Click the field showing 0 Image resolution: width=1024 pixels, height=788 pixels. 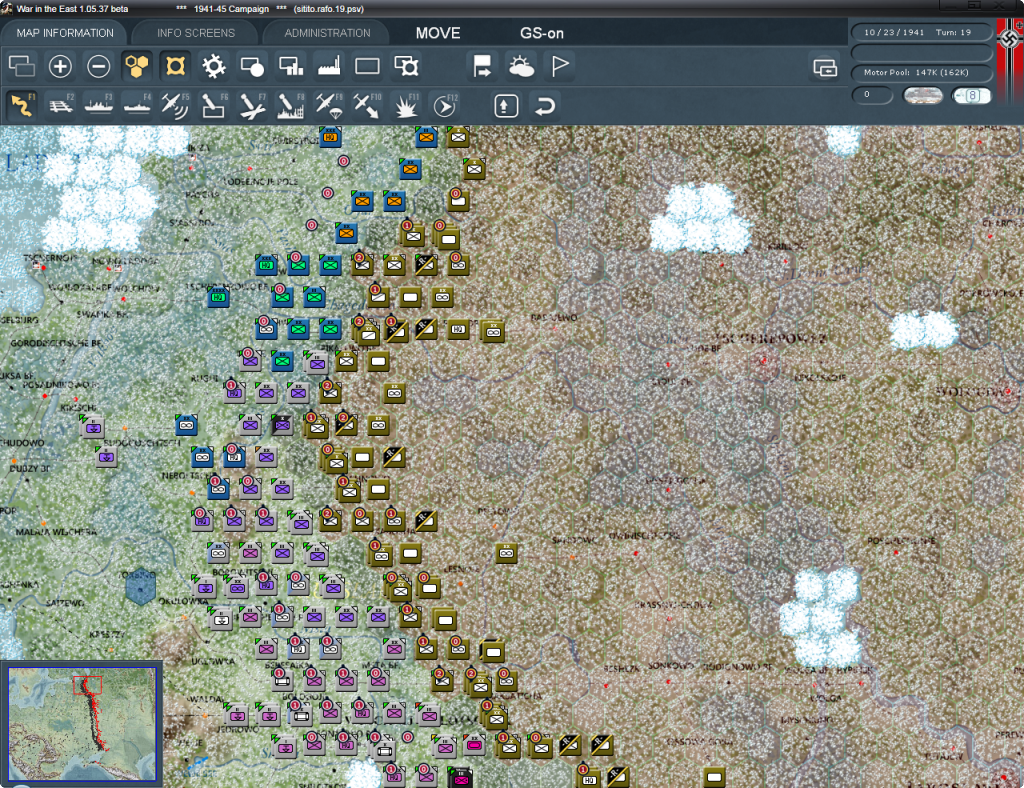tap(872, 95)
